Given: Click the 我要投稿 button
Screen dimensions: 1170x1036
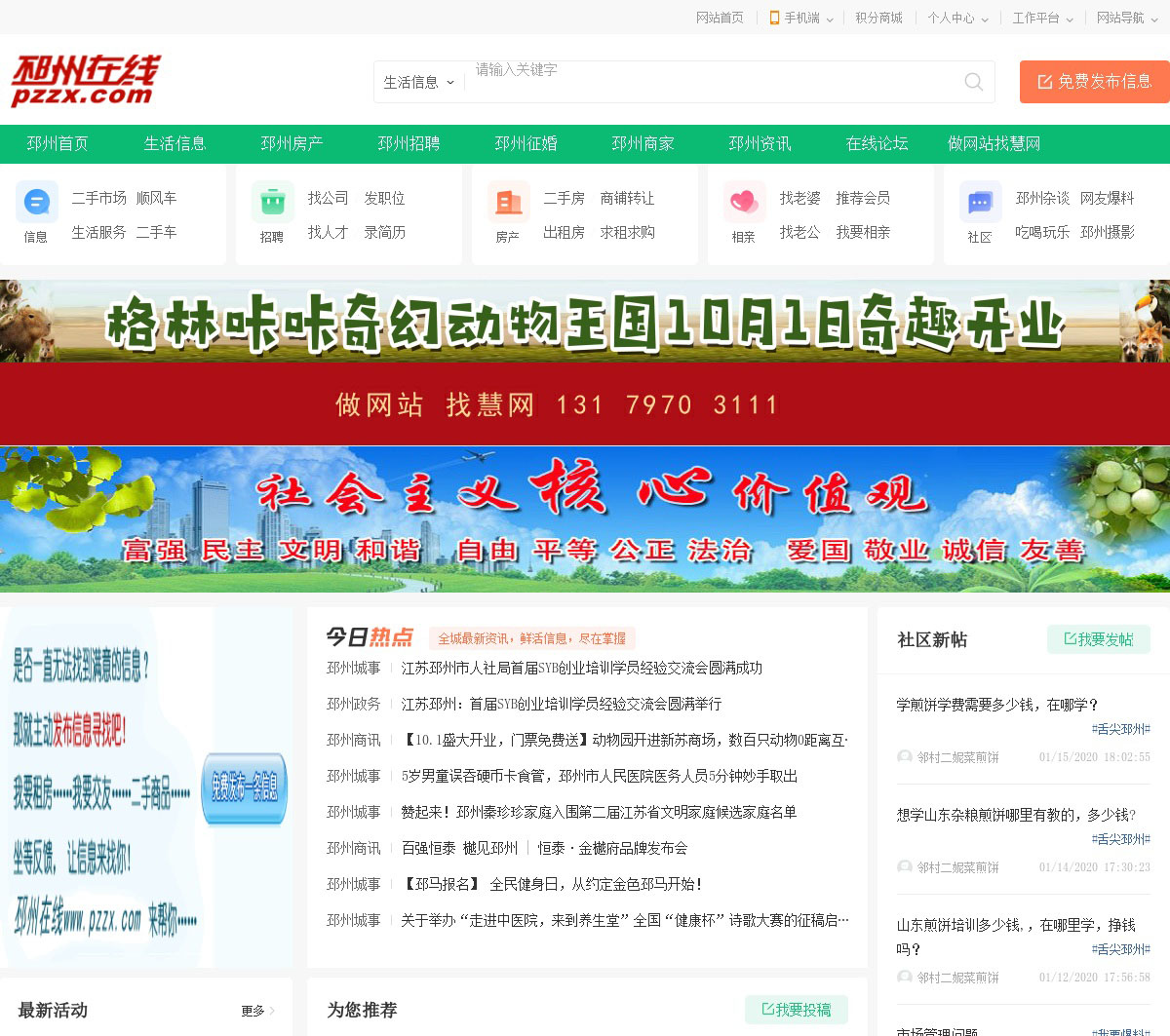Looking at the screenshot, I should 796,1010.
